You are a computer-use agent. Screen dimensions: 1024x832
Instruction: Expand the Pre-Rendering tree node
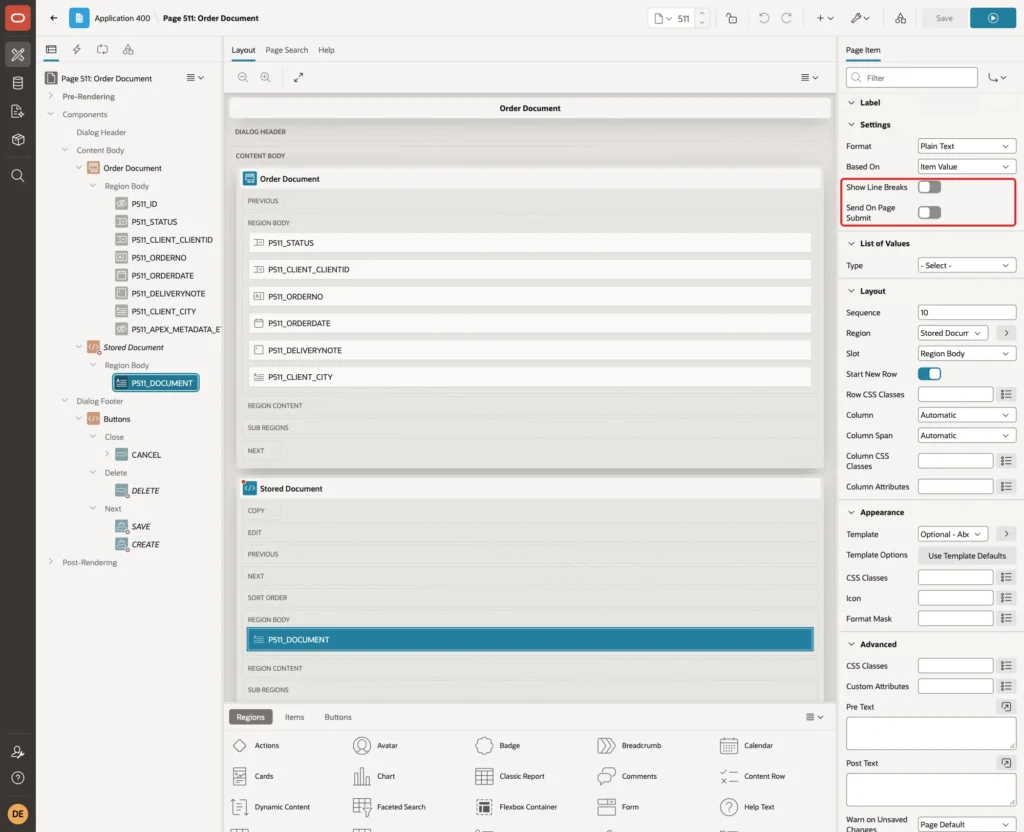51,96
